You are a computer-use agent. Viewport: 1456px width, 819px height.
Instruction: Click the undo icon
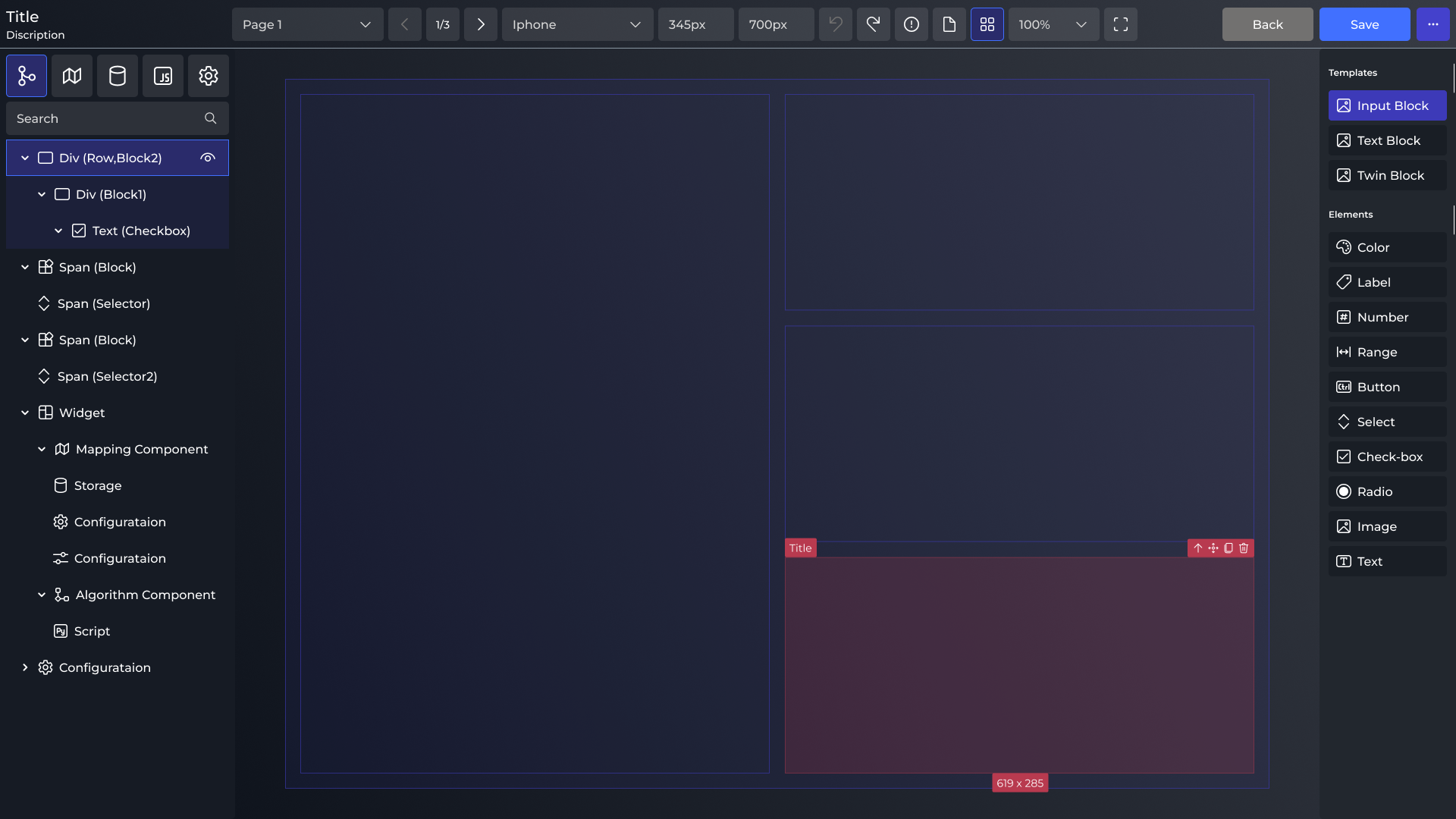(x=836, y=24)
